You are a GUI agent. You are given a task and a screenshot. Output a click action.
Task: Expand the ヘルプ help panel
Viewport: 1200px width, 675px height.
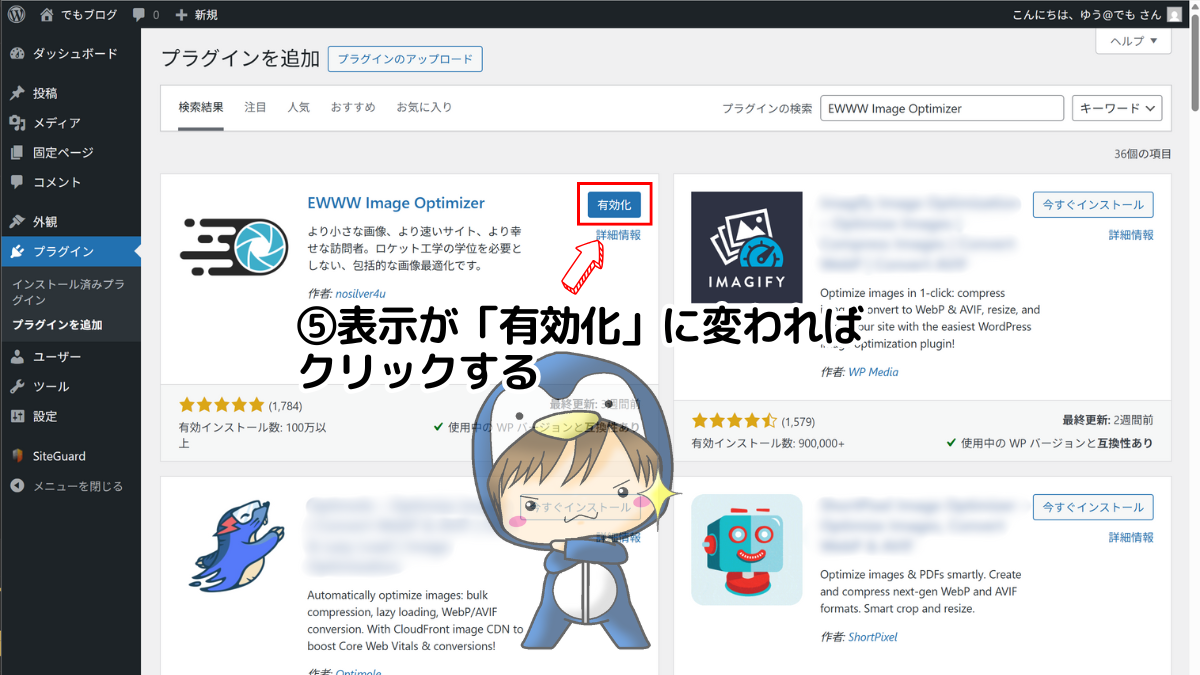point(1133,41)
